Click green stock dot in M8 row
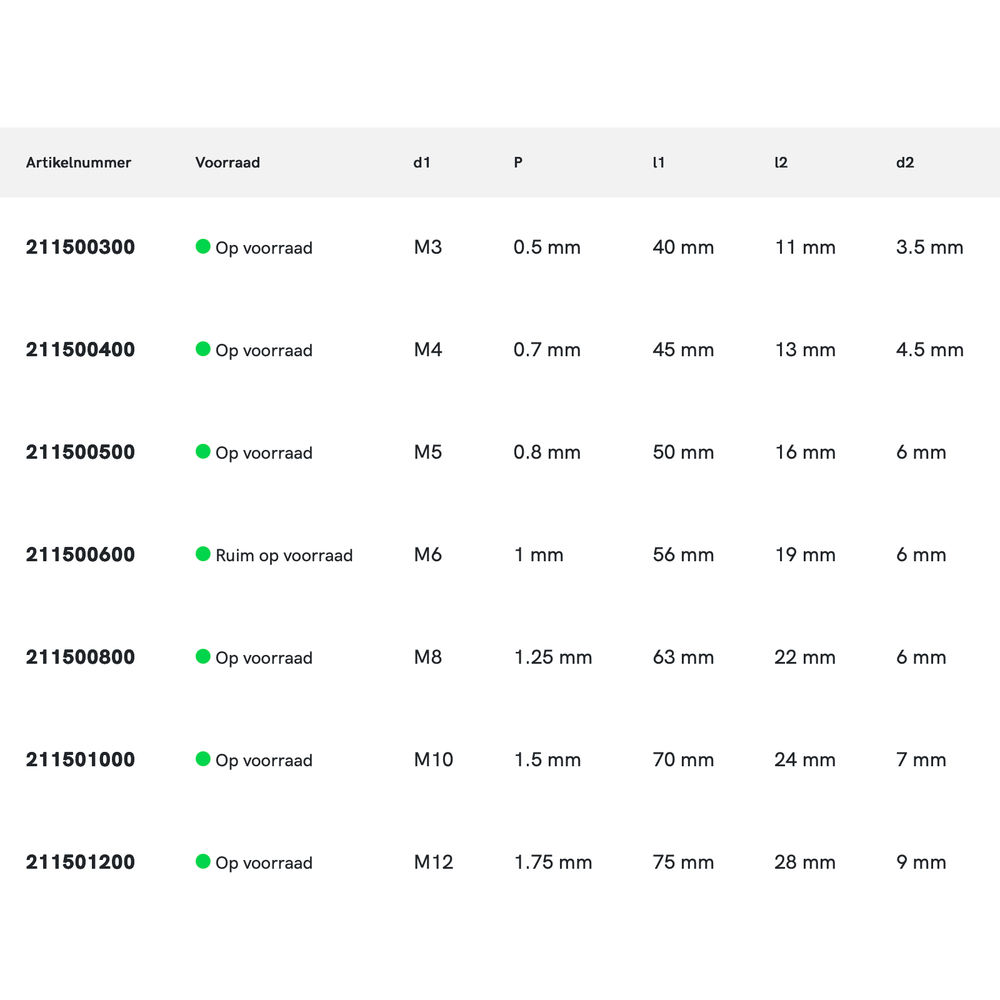The width and height of the screenshot is (1000, 1000). click(203, 657)
